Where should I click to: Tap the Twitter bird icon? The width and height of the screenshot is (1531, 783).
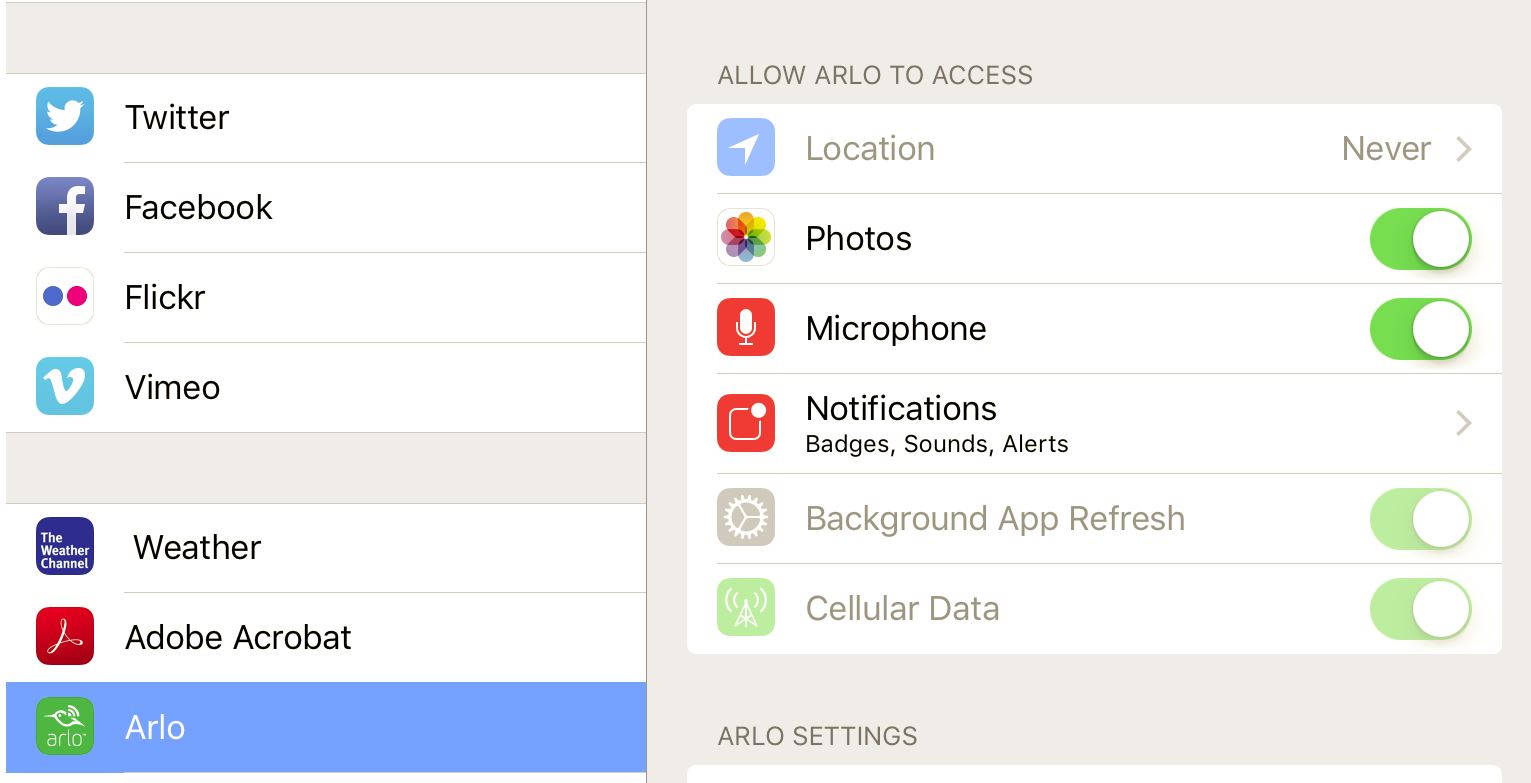pyautogui.click(x=65, y=117)
